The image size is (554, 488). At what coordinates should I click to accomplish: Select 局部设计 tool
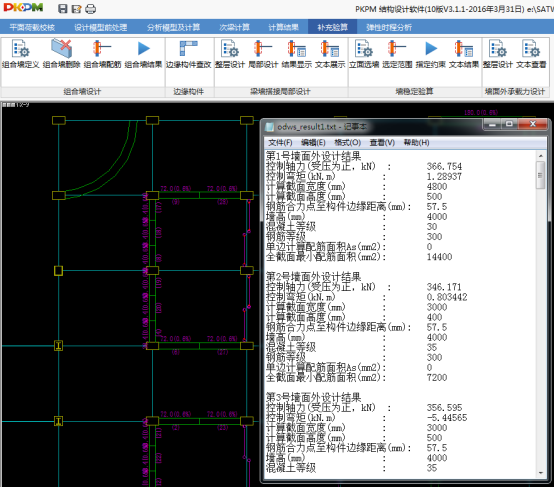pos(263,54)
